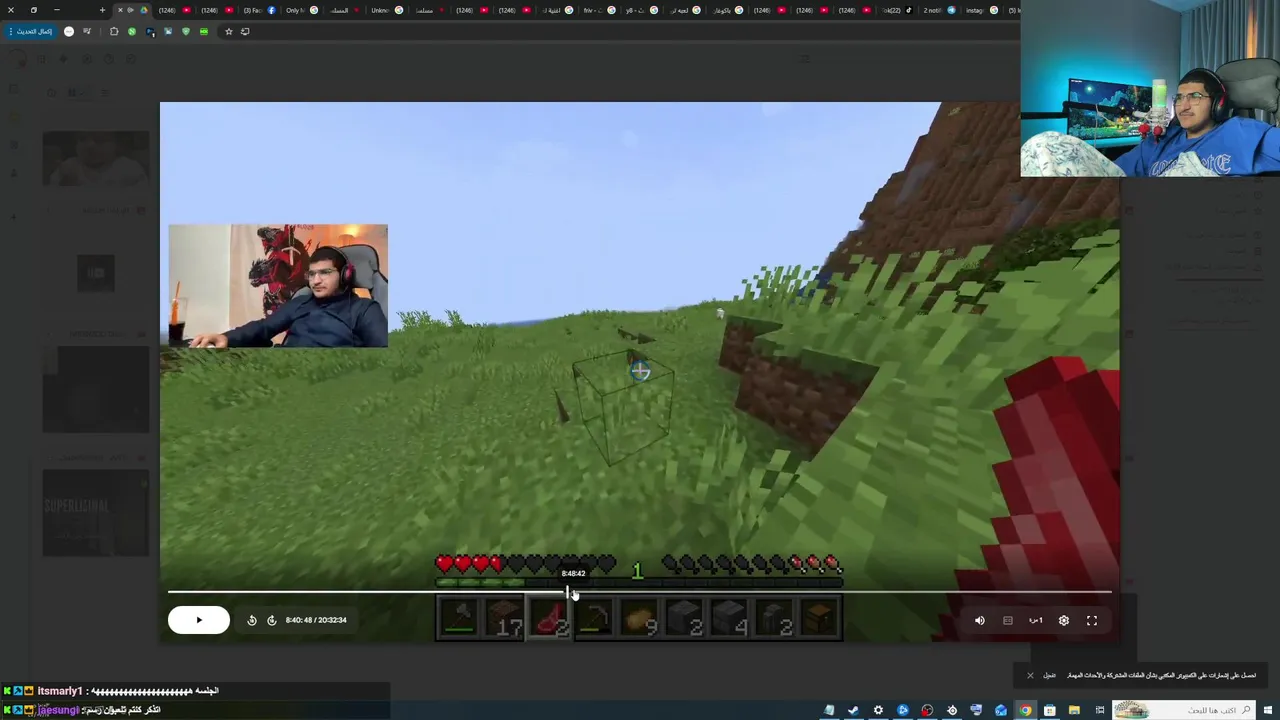Open Task View on the taskbar

coord(1099,710)
